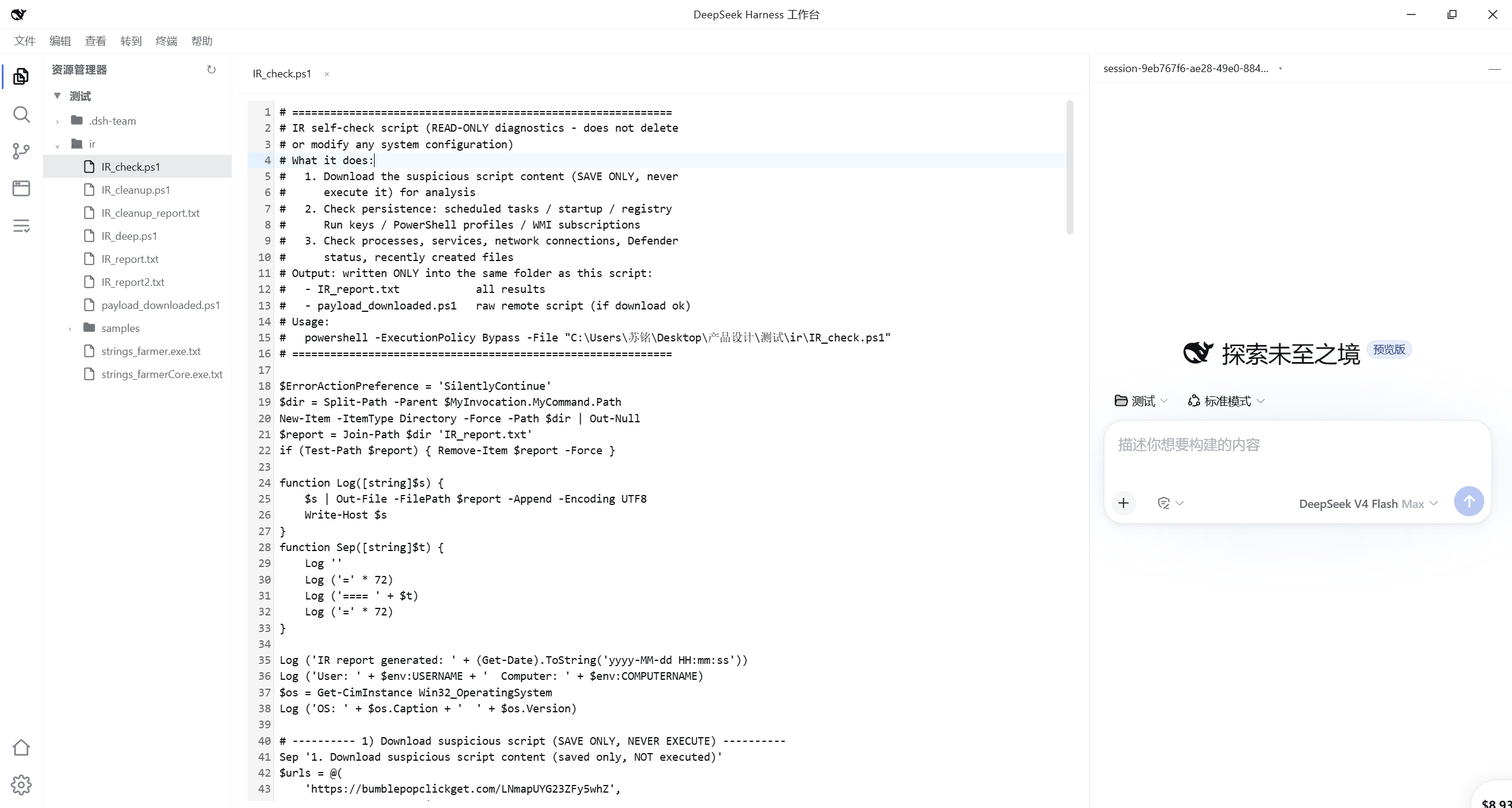
Task: Select IR_check.ps1 in the file tree
Action: click(x=137, y=167)
